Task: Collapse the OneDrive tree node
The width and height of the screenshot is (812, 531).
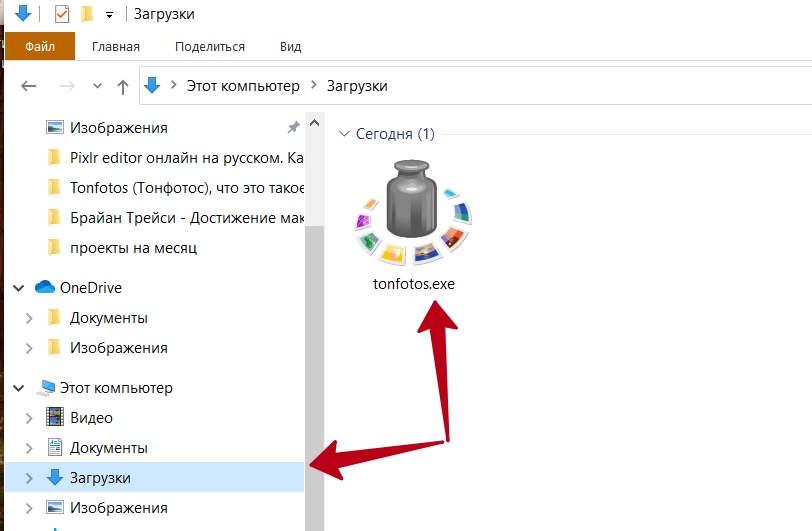Action: point(19,288)
